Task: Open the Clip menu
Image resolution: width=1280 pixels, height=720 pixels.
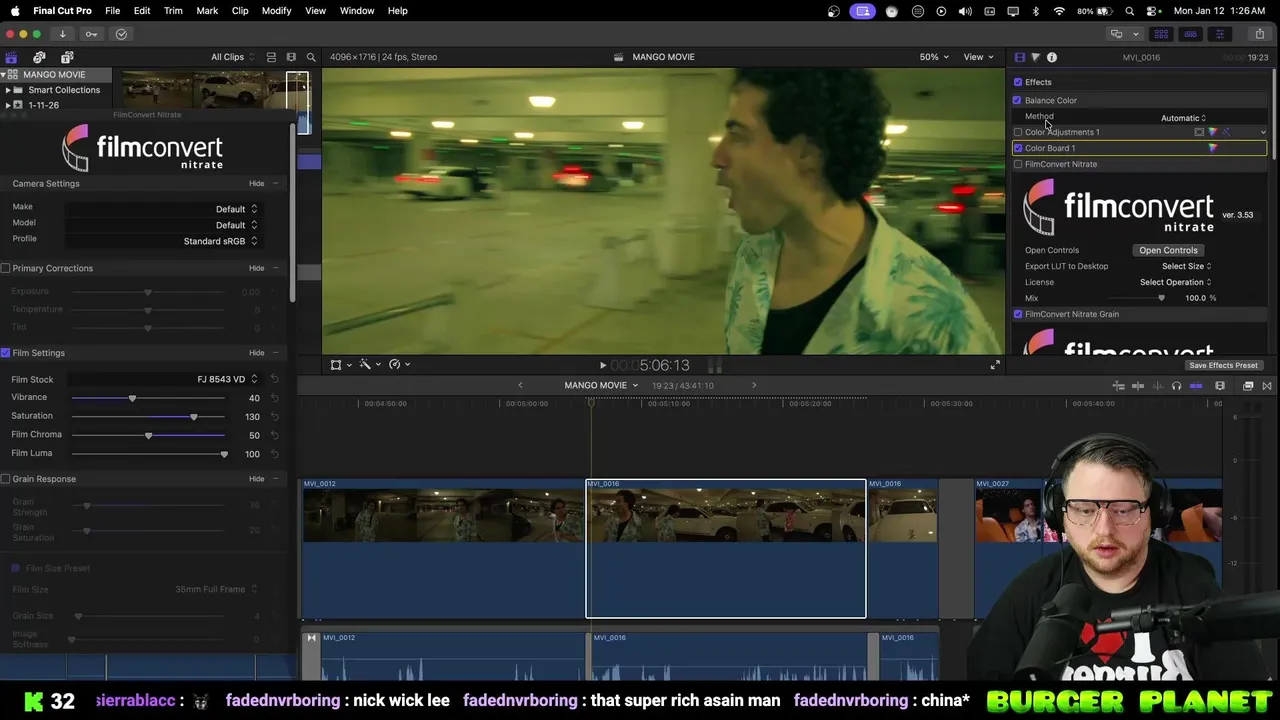Action: (x=240, y=10)
